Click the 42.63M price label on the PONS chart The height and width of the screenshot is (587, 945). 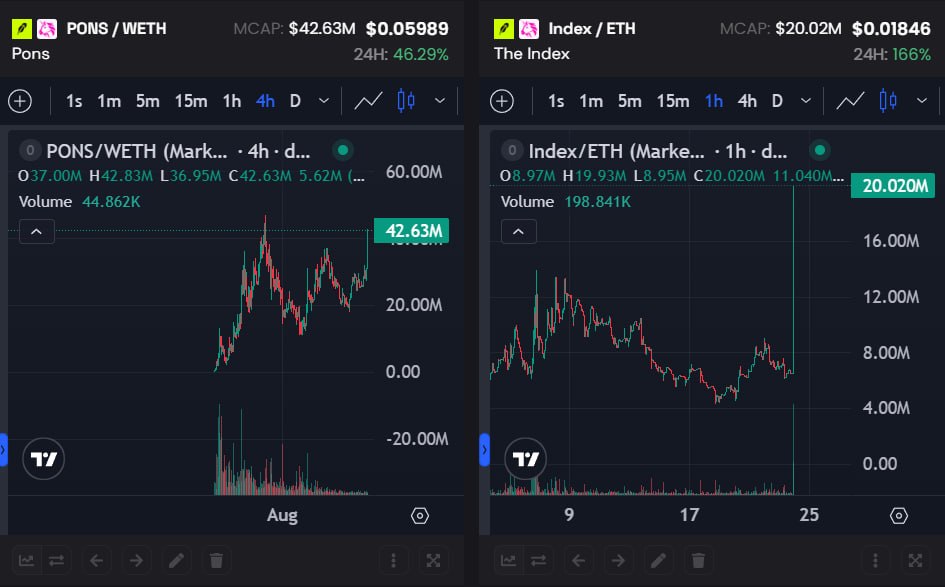pyautogui.click(x=412, y=231)
